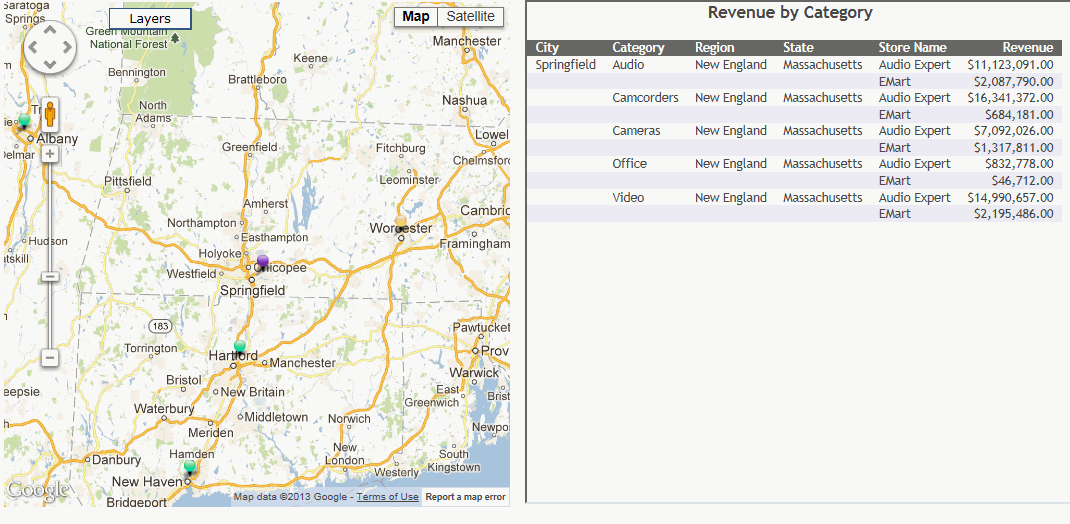Click Audio Expert in the Video row
Image resolution: width=1070 pixels, height=524 pixels.
tap(914, 198)
